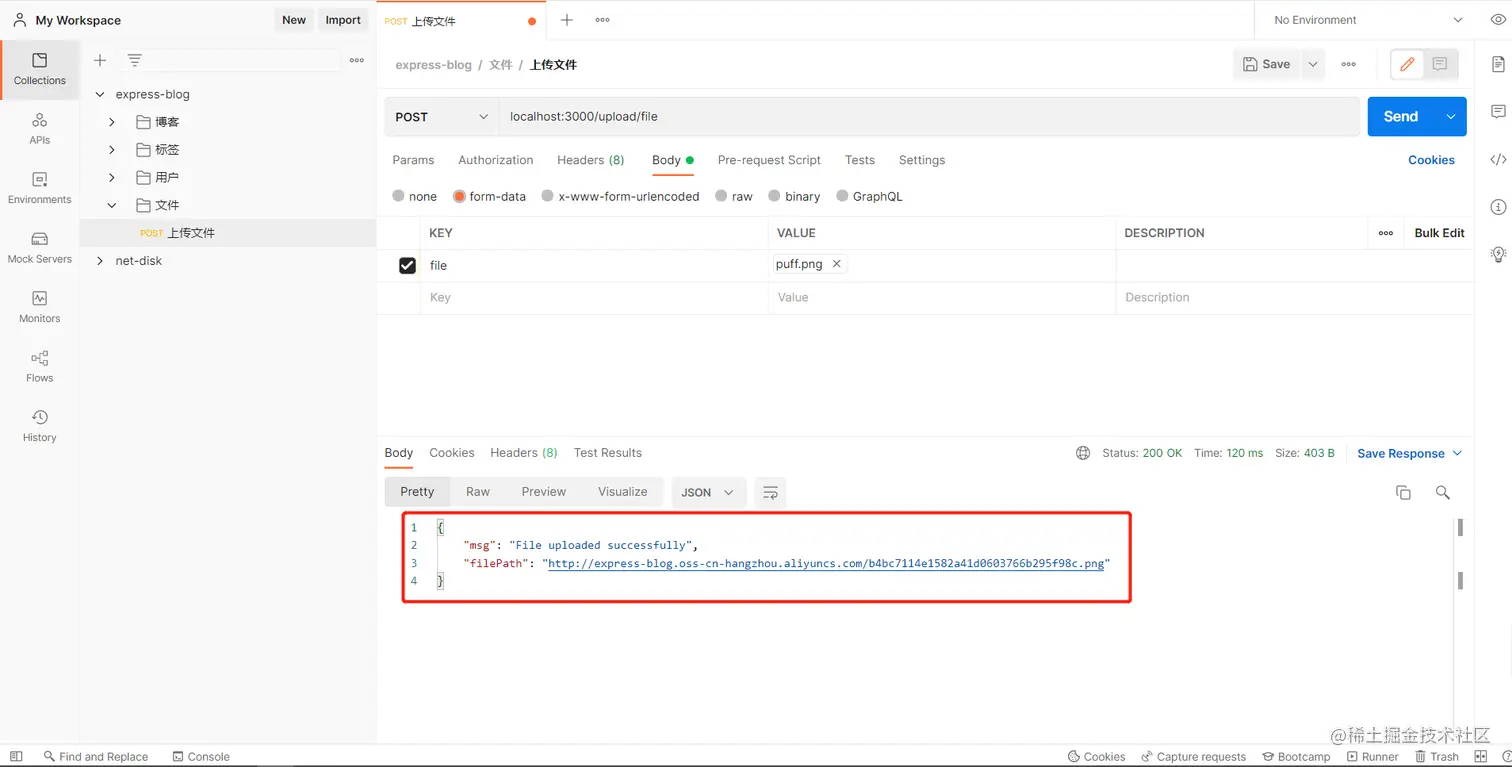Select the none body type

[x=415, y=196]
